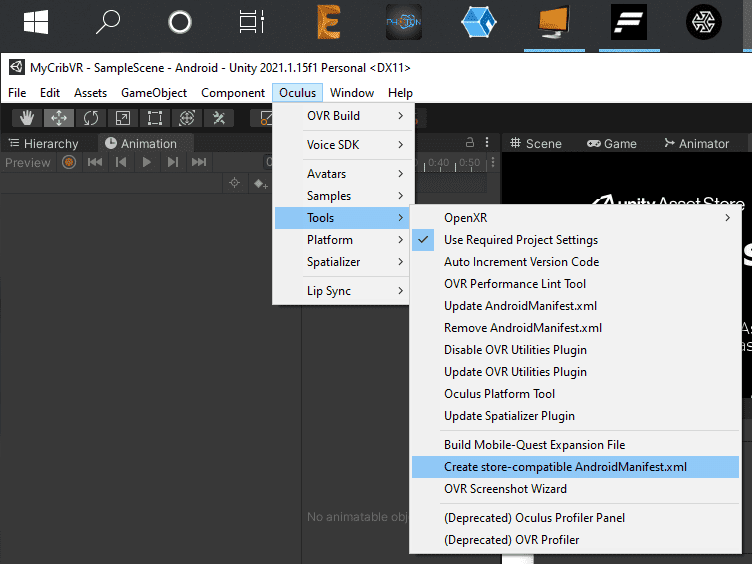The height and width of the screenshot is (564, 752).
Task: Open the Photon app on taskbar
Action: pos(404,22)
